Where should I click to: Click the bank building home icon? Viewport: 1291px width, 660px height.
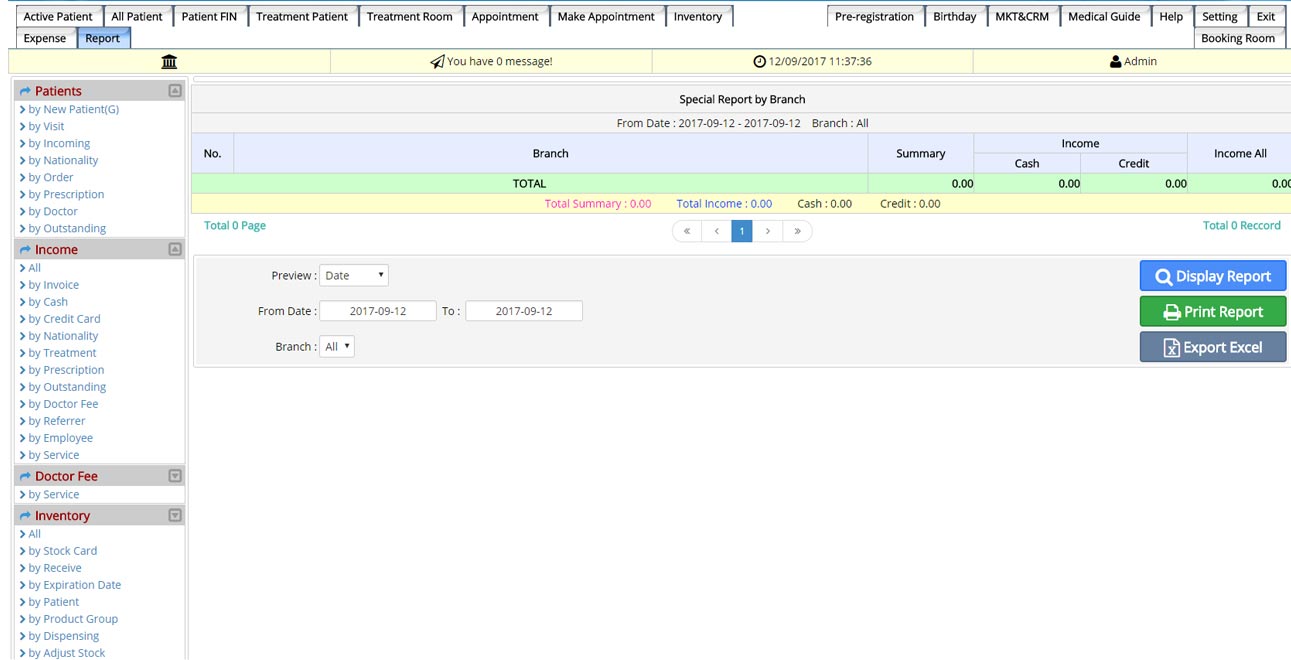169,62
